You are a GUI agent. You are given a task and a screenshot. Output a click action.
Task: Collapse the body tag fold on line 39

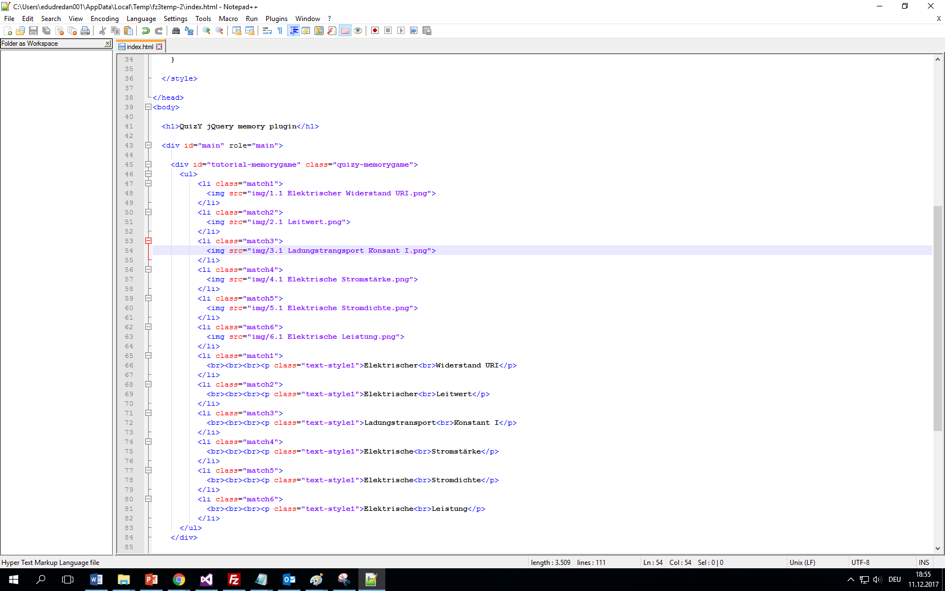(x=148, y=107)
